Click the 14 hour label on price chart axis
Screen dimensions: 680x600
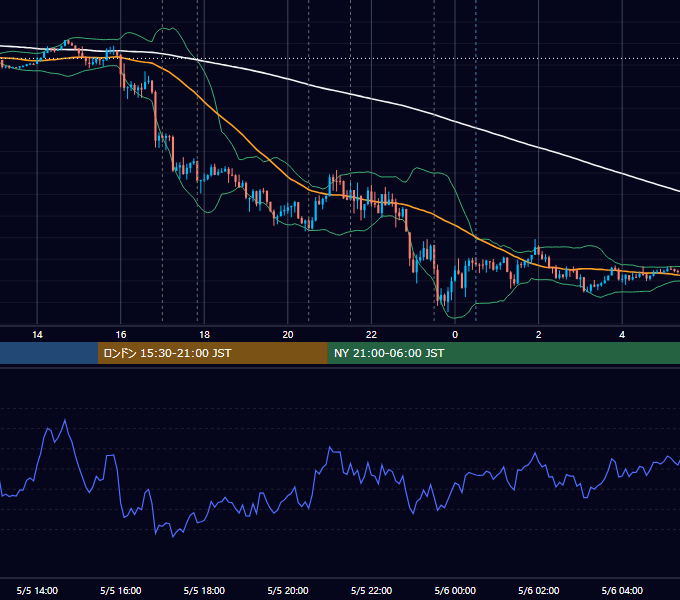pos(37,335)
